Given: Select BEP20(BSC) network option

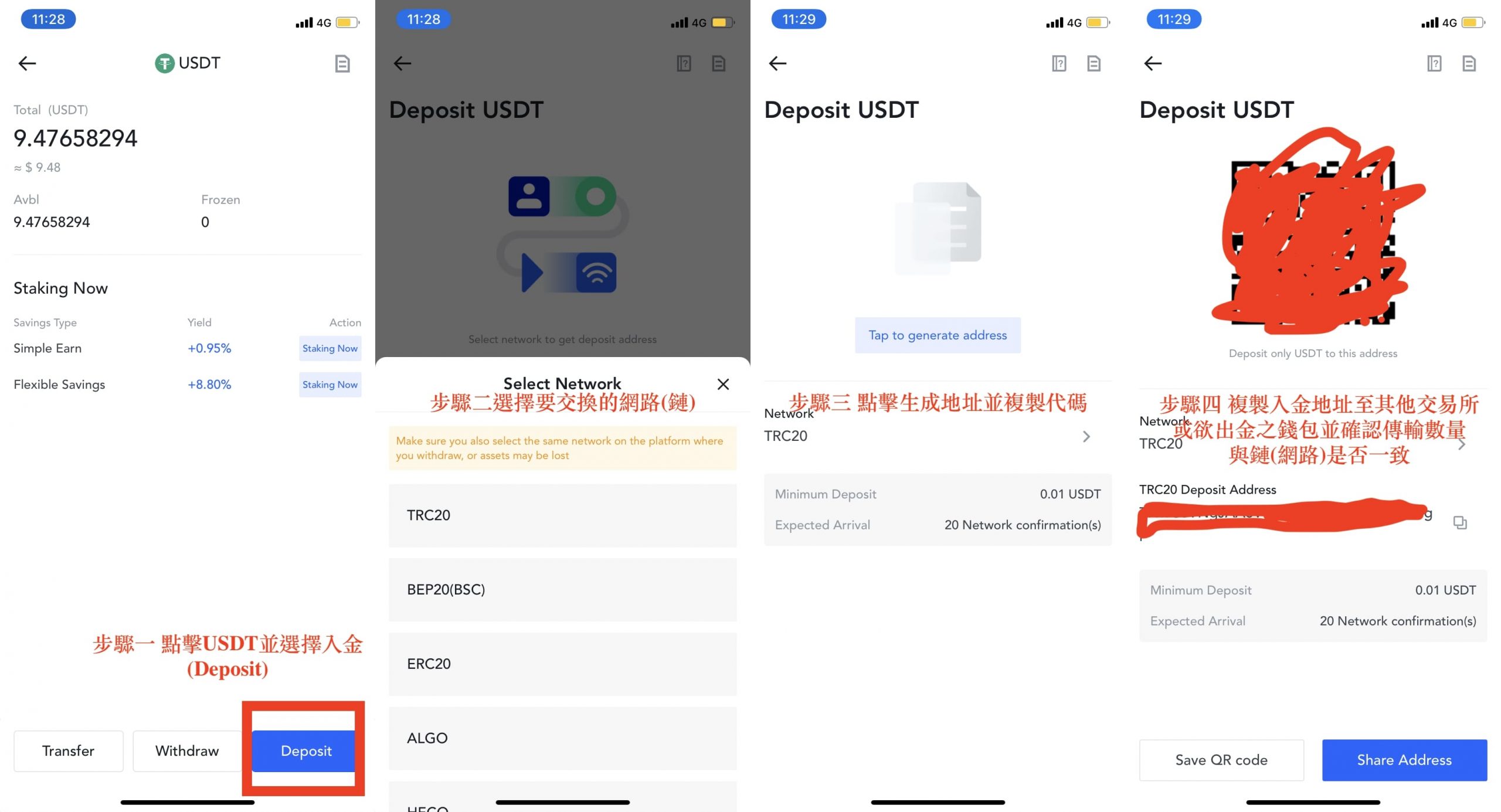Looking at the screenshot, I should pos(563,589).
